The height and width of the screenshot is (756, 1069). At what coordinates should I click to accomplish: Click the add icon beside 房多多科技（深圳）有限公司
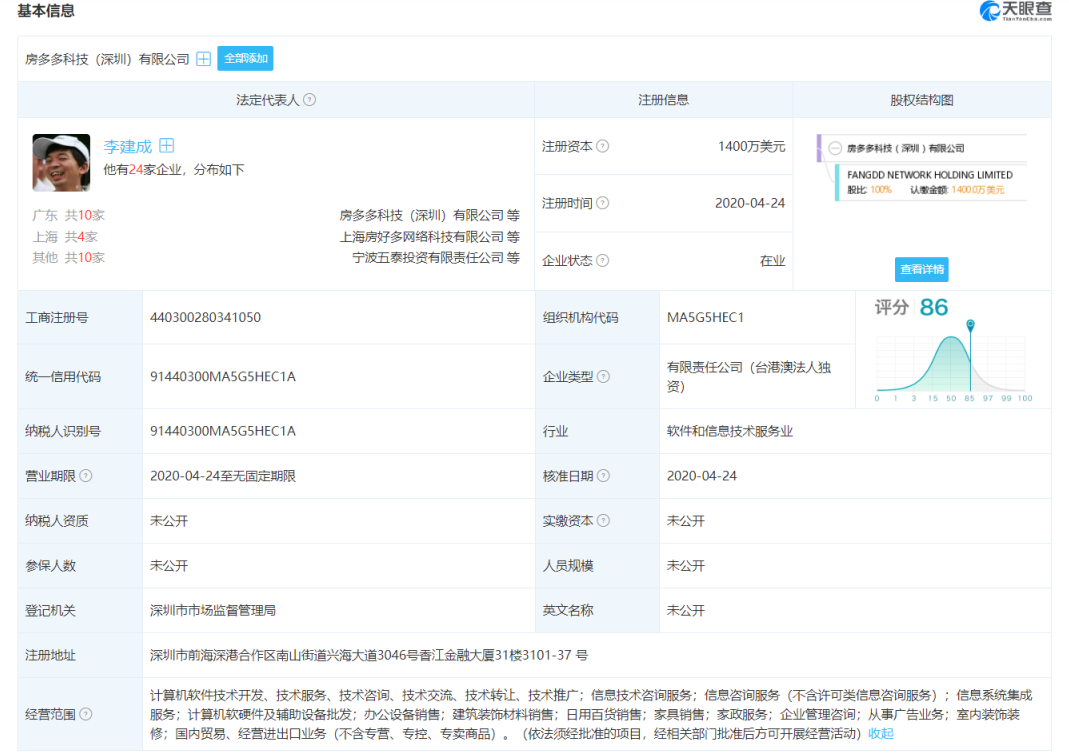204,58
